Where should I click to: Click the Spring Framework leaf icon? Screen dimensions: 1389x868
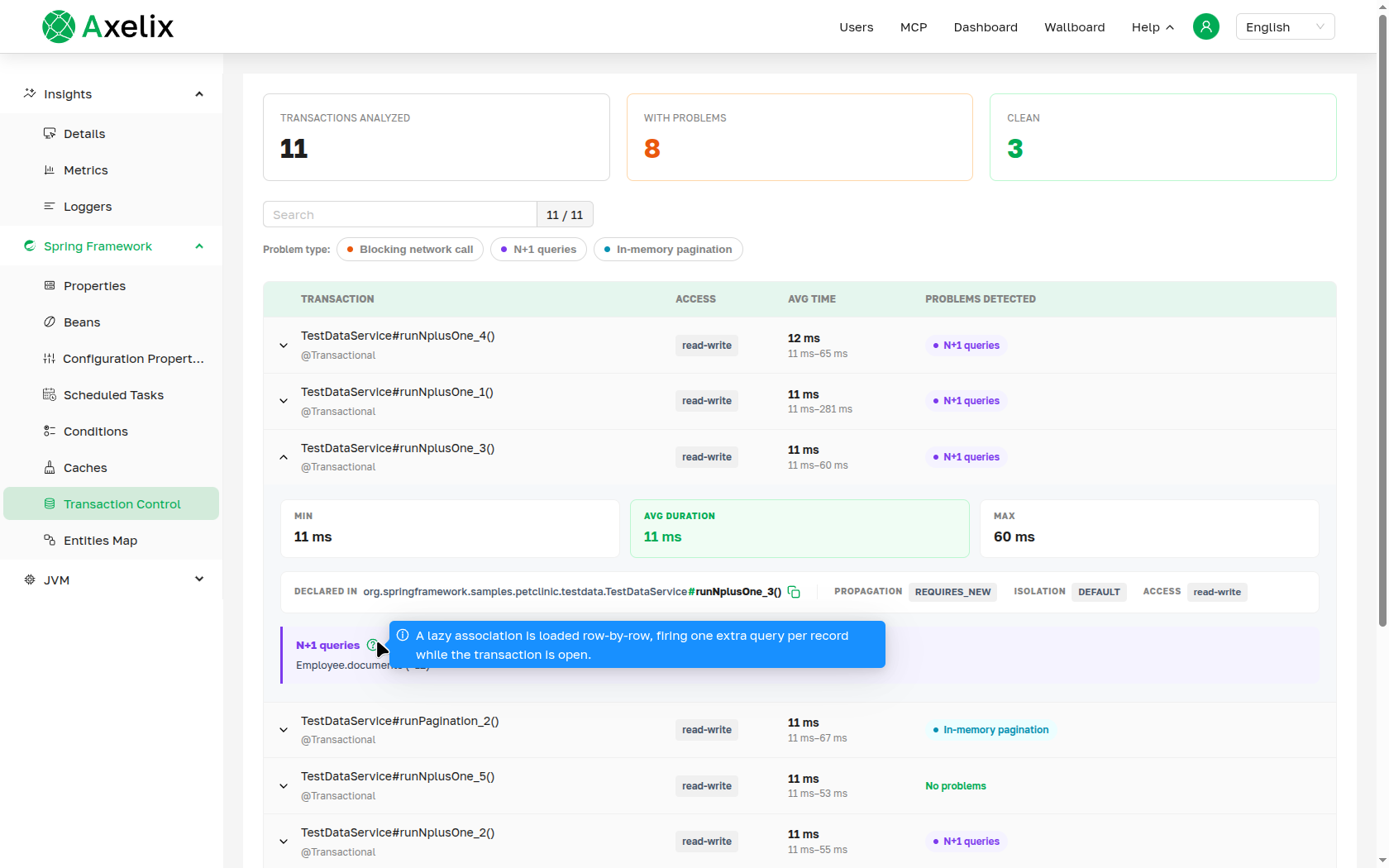coord(30,246)
